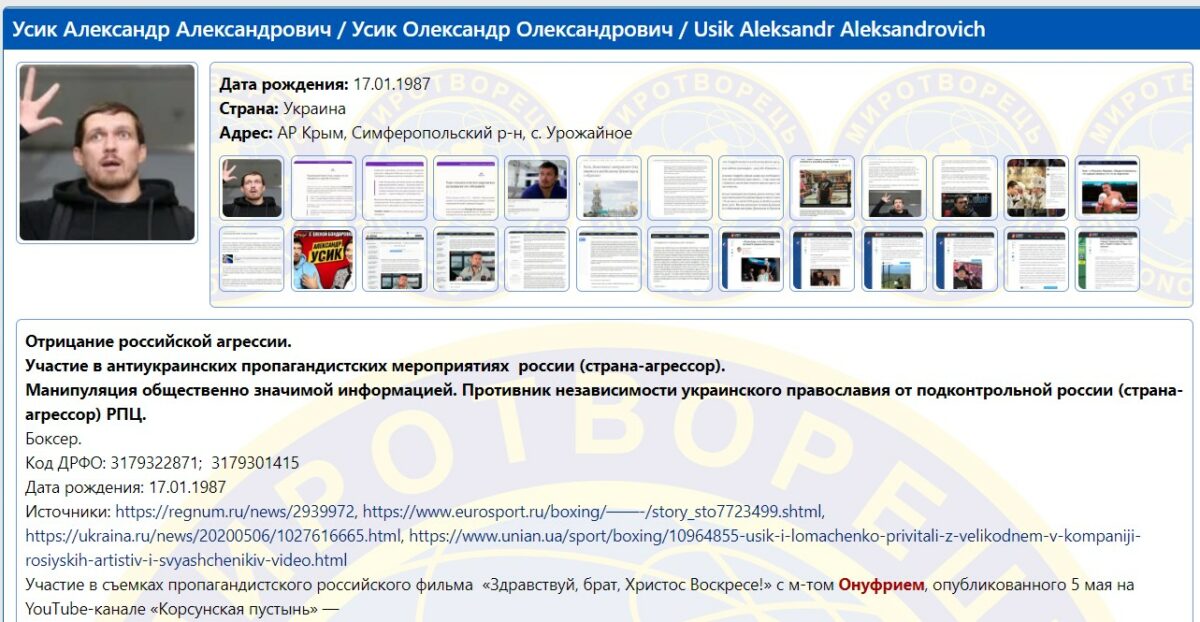Open the ukraina.ru news link
Image resolution: width=1200 pixels, height=622 pixels.
(x=213, y=536)
